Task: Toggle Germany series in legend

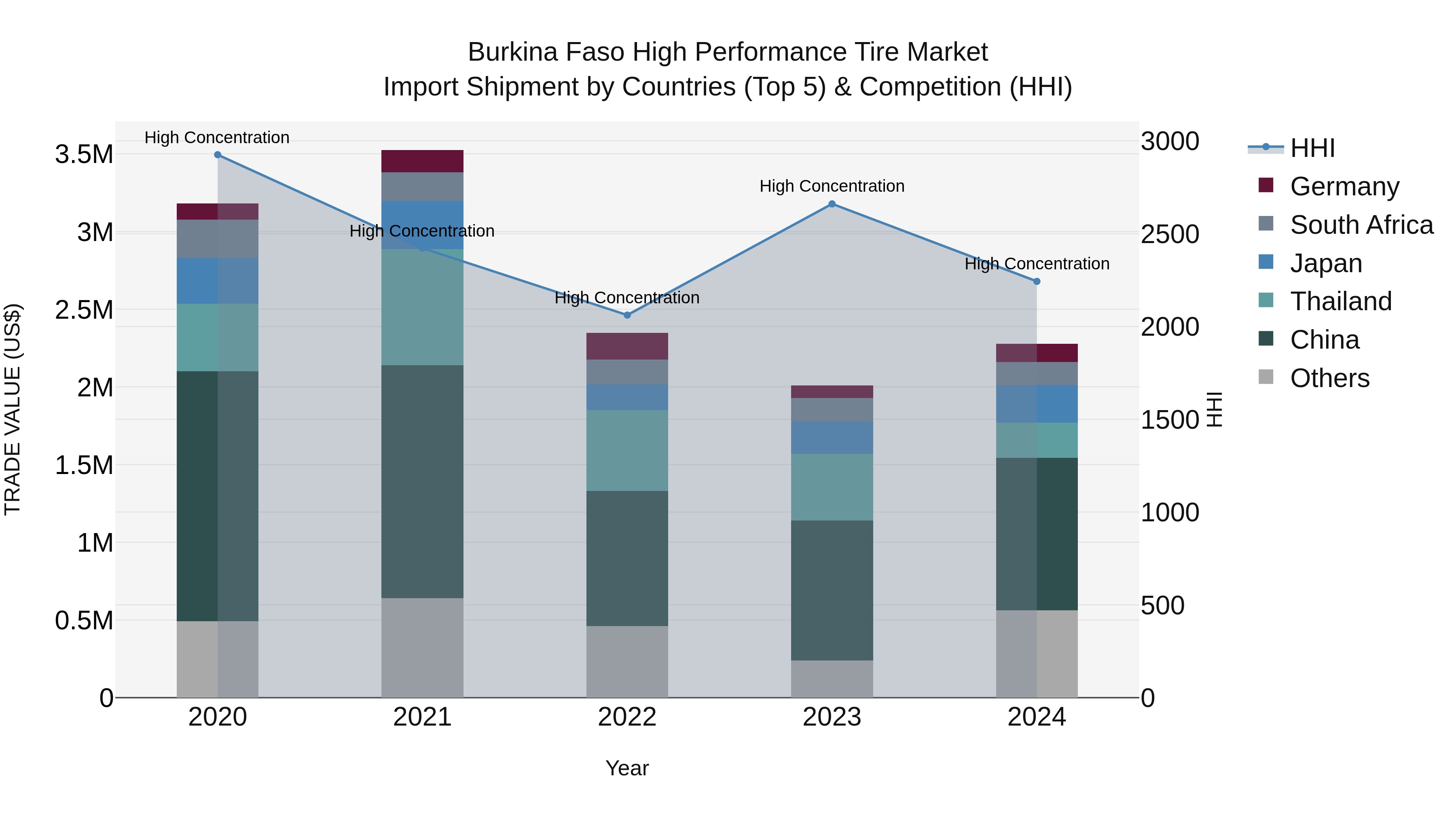Action: point(1329,186)
